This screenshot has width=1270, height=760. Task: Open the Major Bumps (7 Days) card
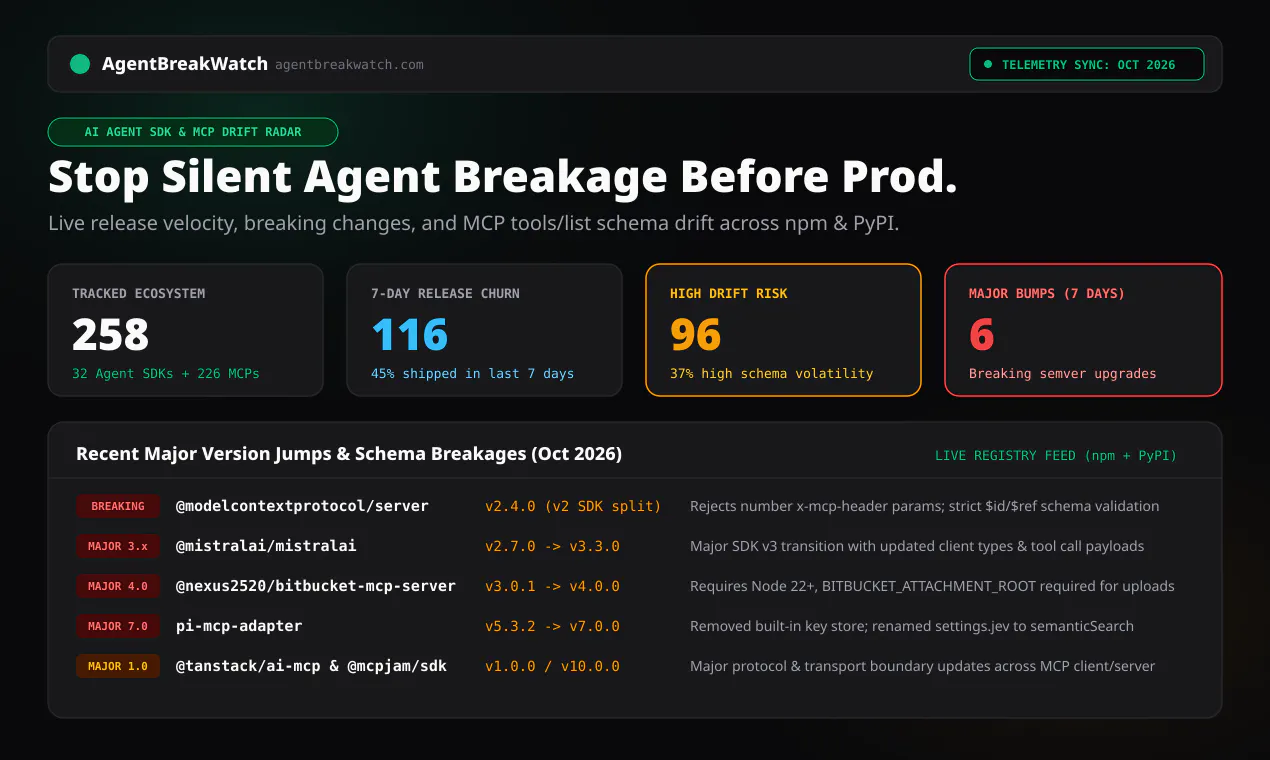[1083, 330]
